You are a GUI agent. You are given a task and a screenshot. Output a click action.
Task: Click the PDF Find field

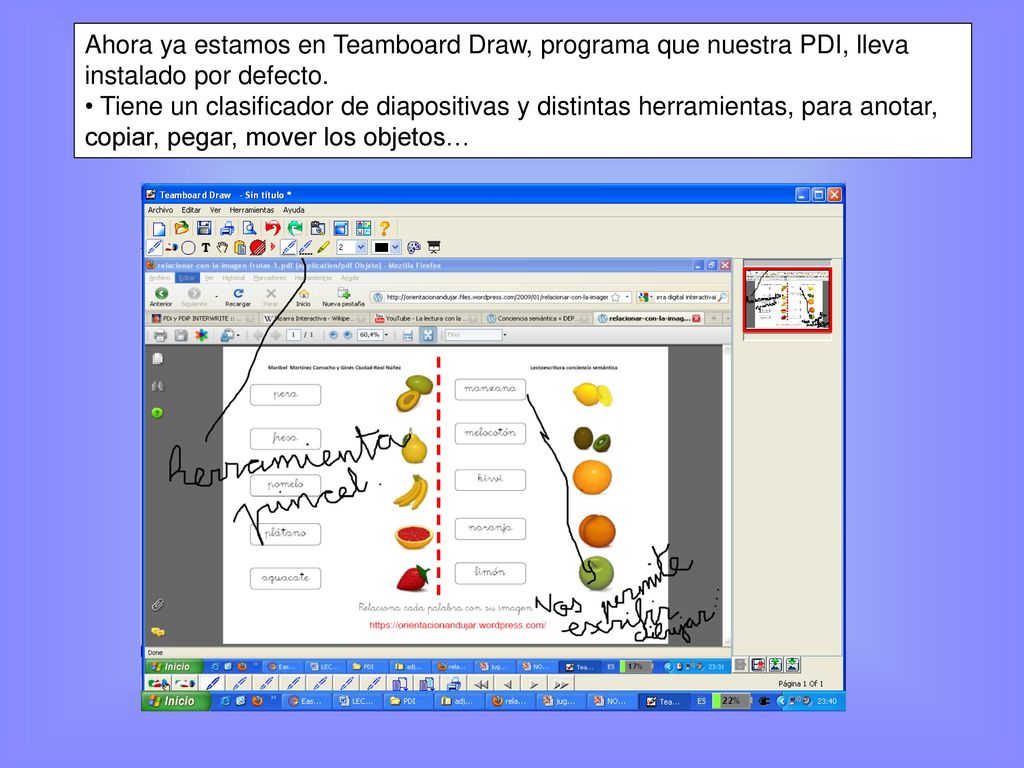tap(473, 335)
